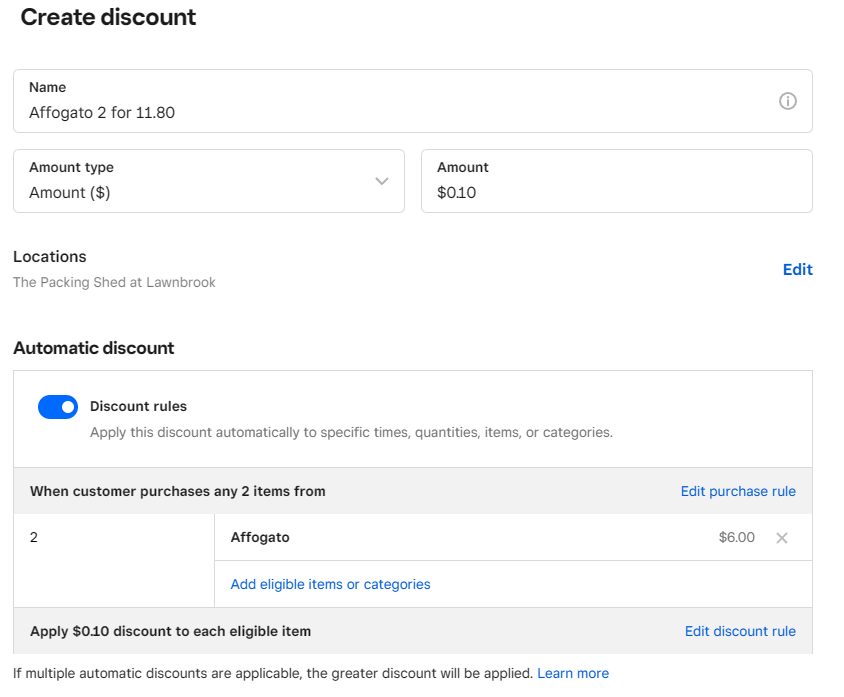Follow the 'Learn more' link
Viewport: 844px width, 697px height.
coord(573,673)
